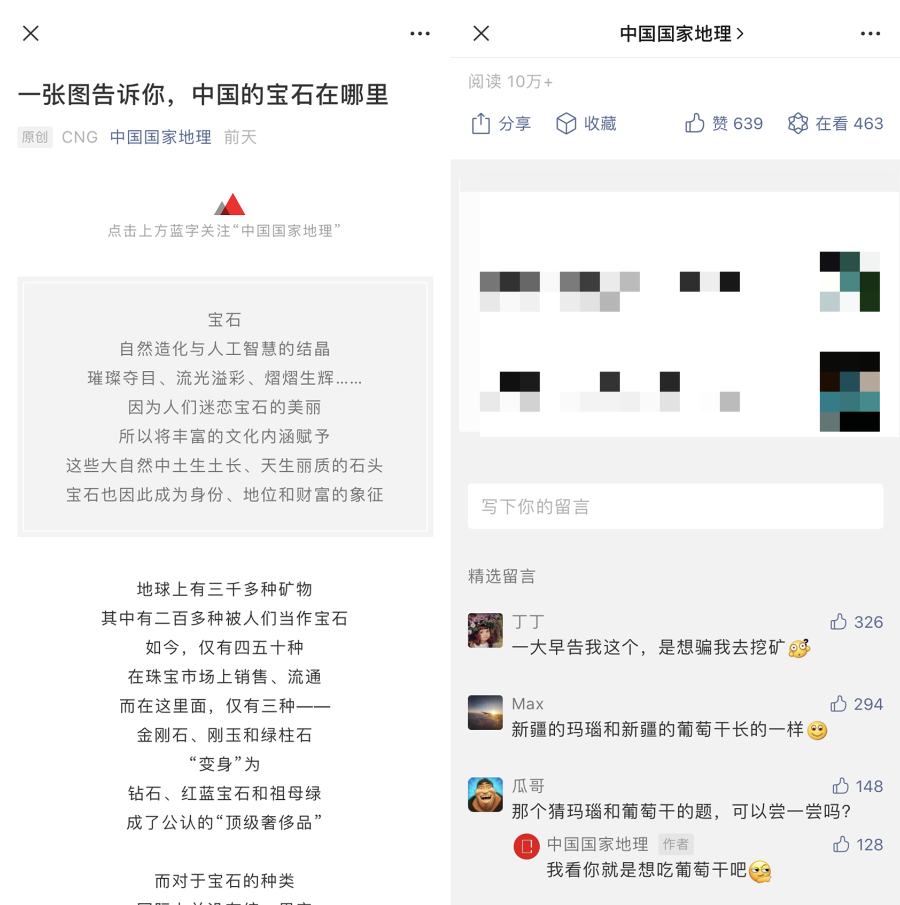Close the article panel with the left X
The width and height of the screenshot is (900, 905).
tap(31, 33)
